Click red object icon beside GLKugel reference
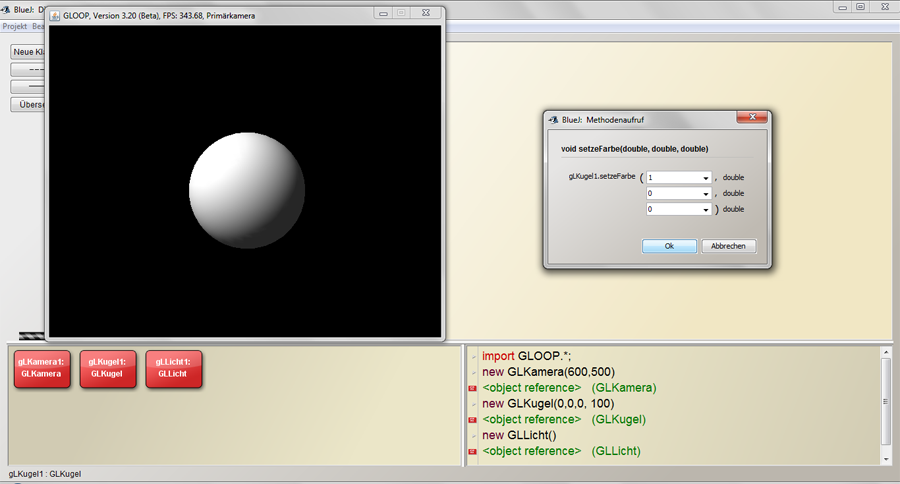 click(x=472, y=420)
